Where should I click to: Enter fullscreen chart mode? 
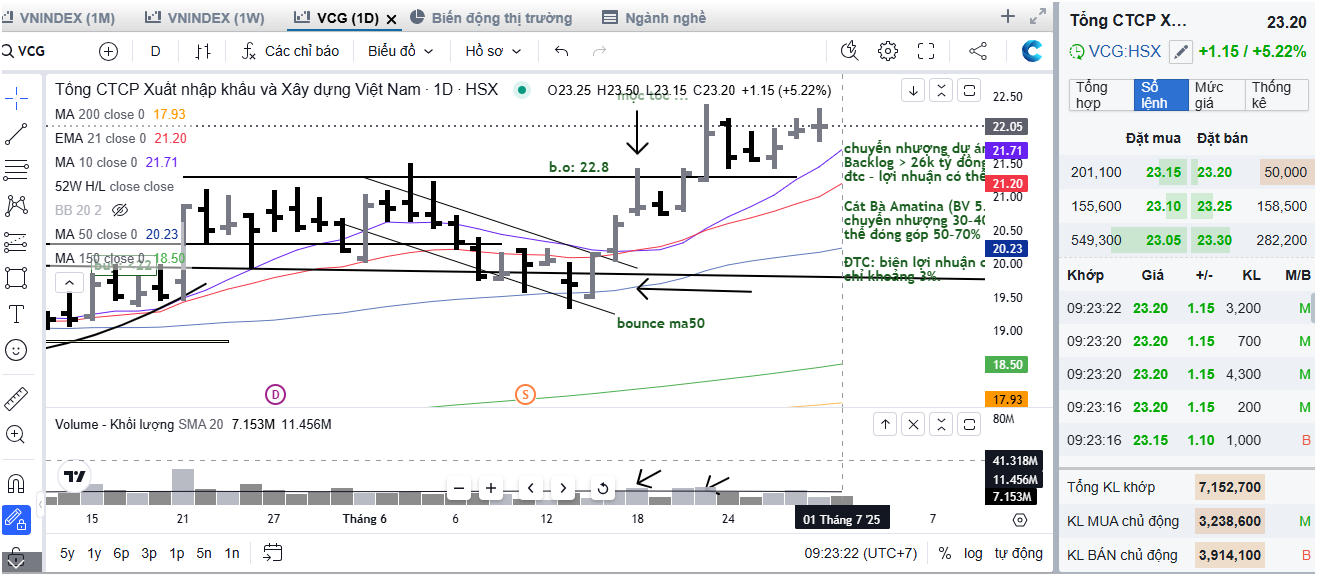coord(926,51)
